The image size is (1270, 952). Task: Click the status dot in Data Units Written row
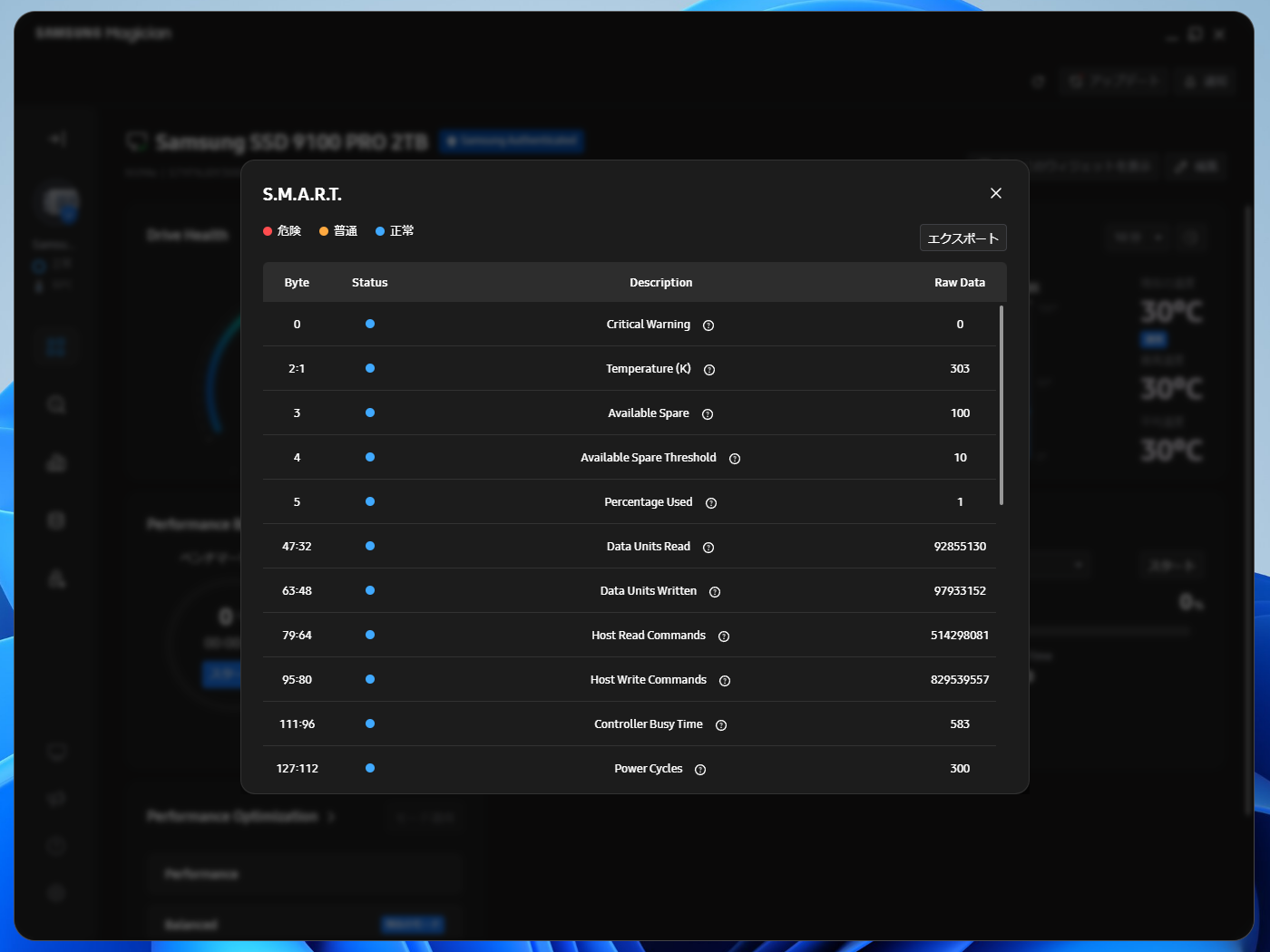pos(370,590)
